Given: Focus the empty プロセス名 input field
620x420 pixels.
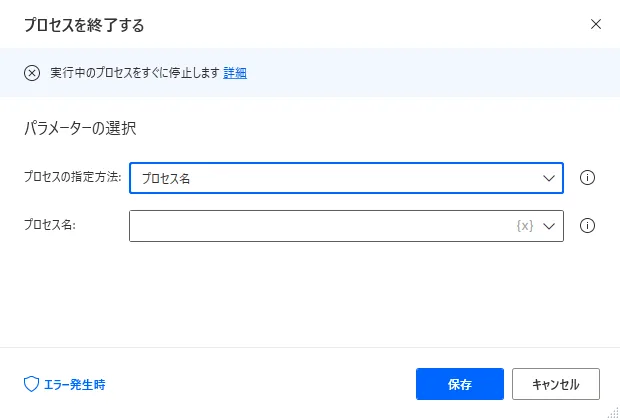Looking at the screenshot, I should point(320,226).
